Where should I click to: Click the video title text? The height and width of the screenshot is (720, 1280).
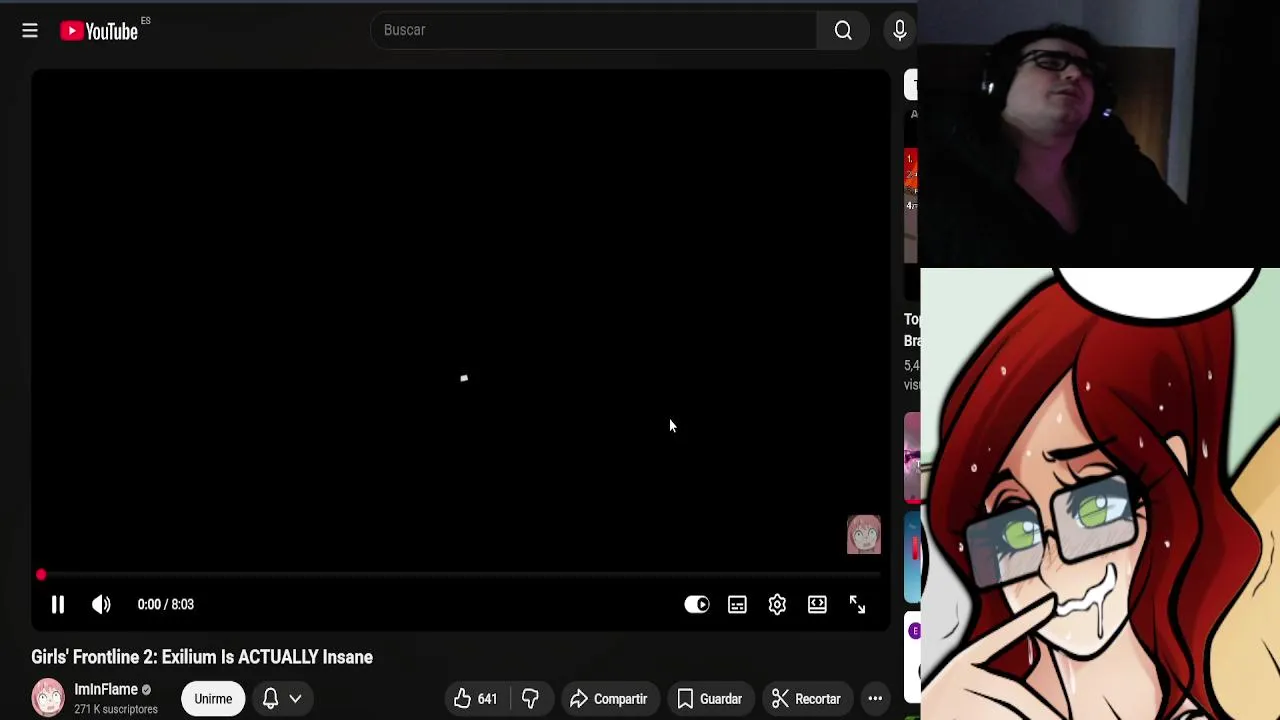tap(202, 657)
